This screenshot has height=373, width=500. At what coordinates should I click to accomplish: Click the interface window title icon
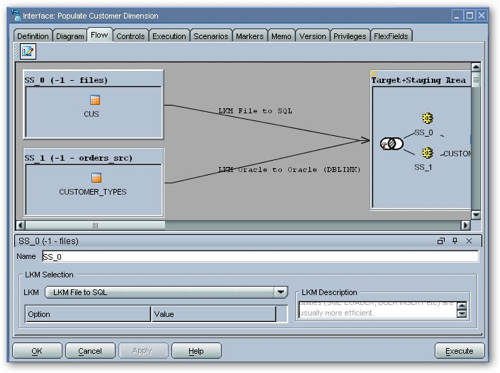[16, 15]
